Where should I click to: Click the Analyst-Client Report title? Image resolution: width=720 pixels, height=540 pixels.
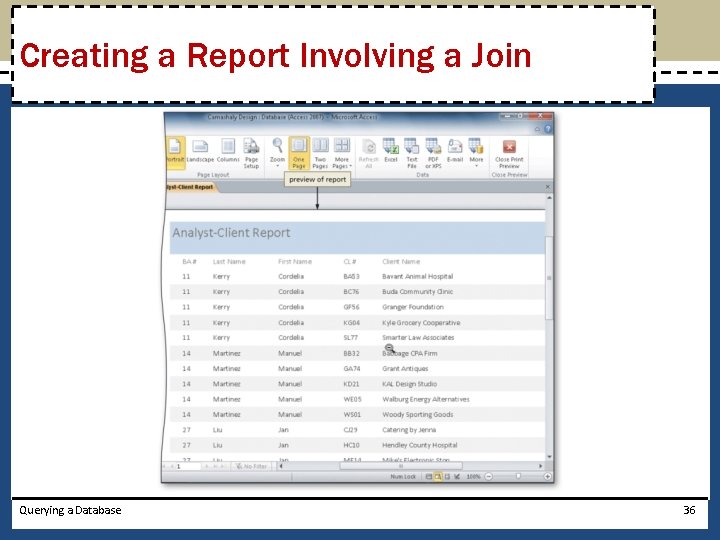coord(231,233)
